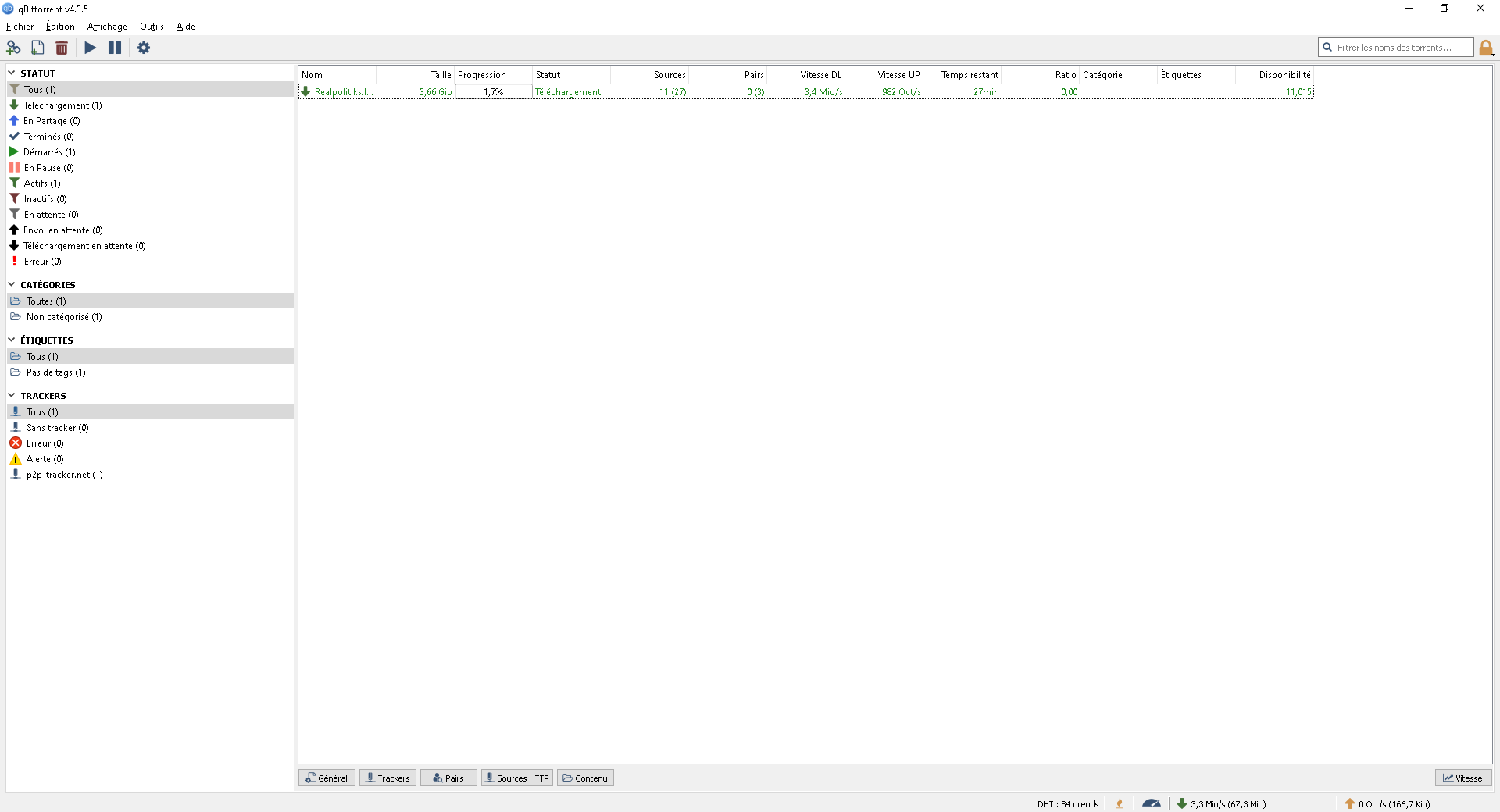Select Non catégorisé (1) category
Image resolution: width=1500 pixels, height=812 pixels.
point(150,317)
